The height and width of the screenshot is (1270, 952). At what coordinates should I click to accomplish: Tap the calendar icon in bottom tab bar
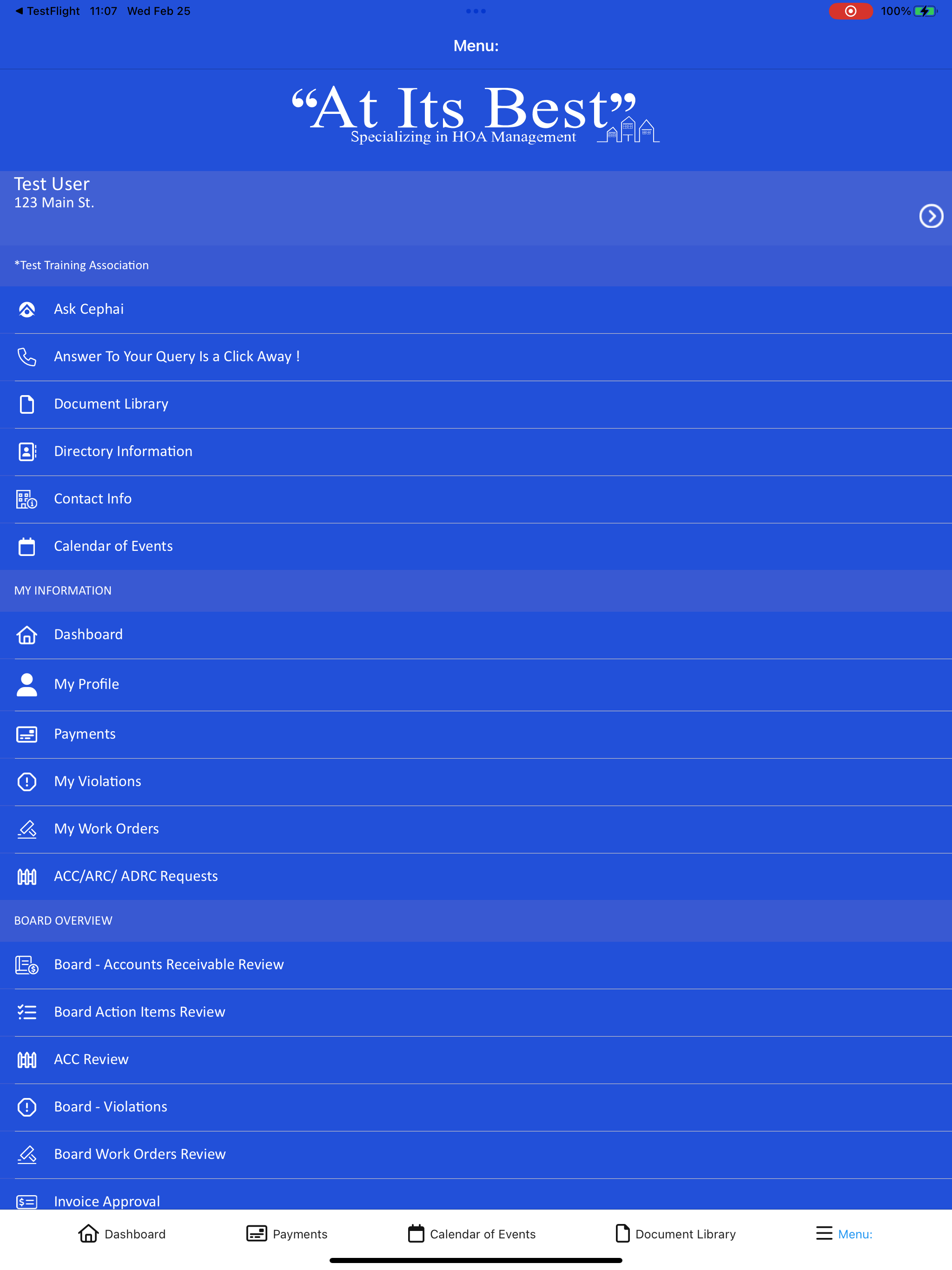pos(416,1233)
